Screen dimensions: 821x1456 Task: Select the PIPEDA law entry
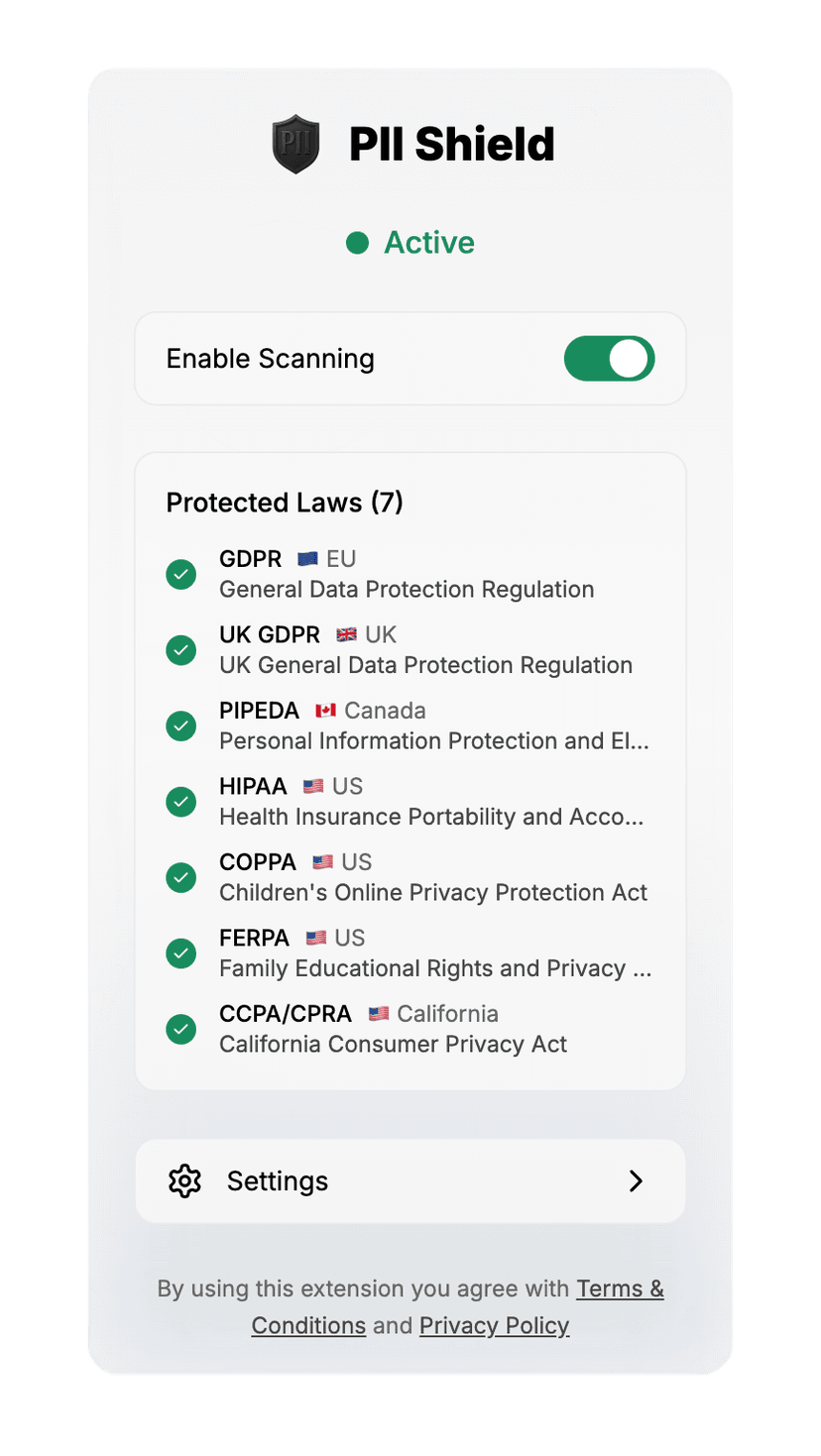click(x=410, y=726)
